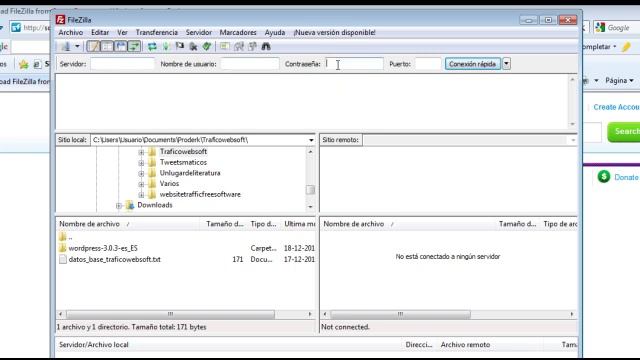Click the local tree vertical scrollbar thumb
This screenshot has height=360, width=640.
tap(310, 190)
